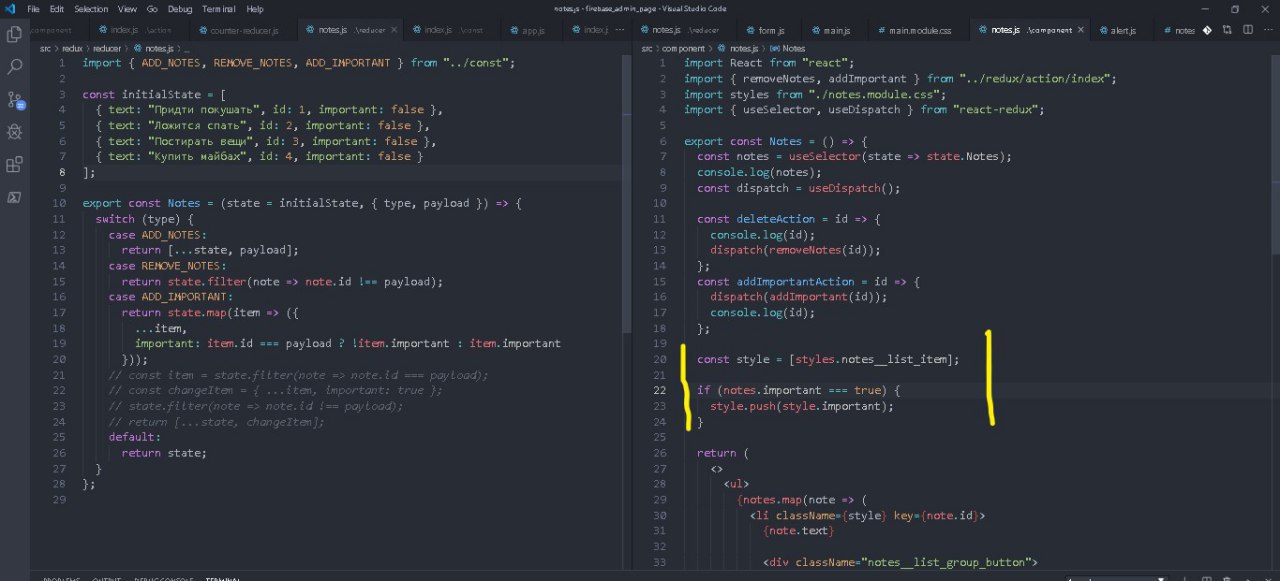Click 'style.push' on line 23
This screenshot has height=581, width=1280.
pyautogui.click(x=743, y=406)
